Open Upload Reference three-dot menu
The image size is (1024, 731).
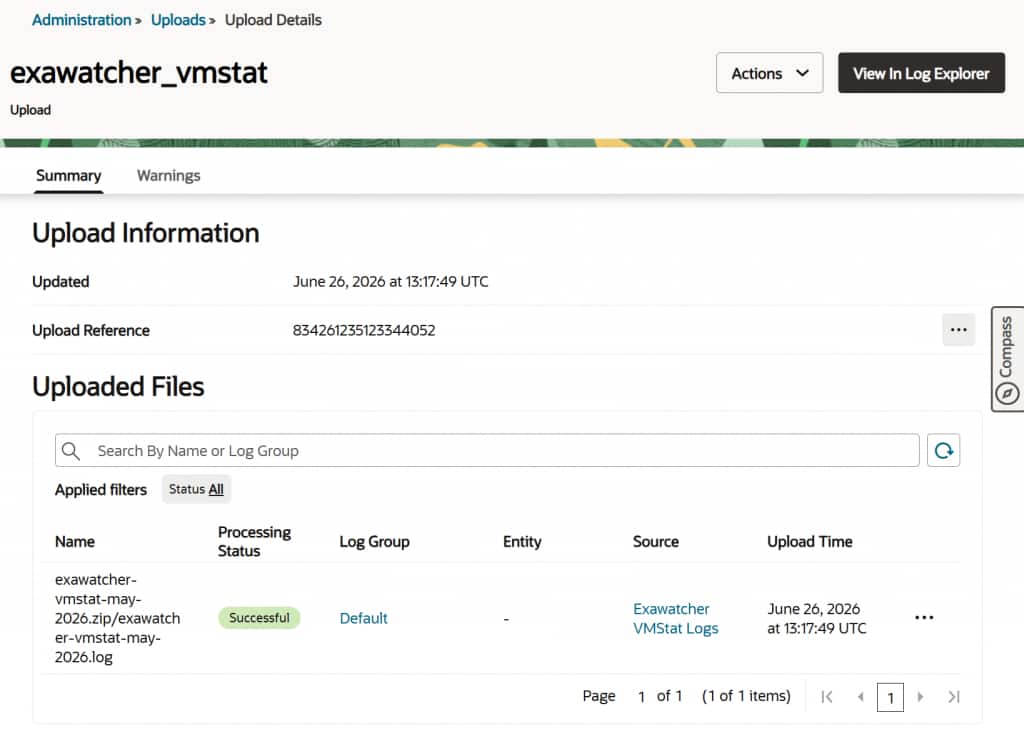958,330
